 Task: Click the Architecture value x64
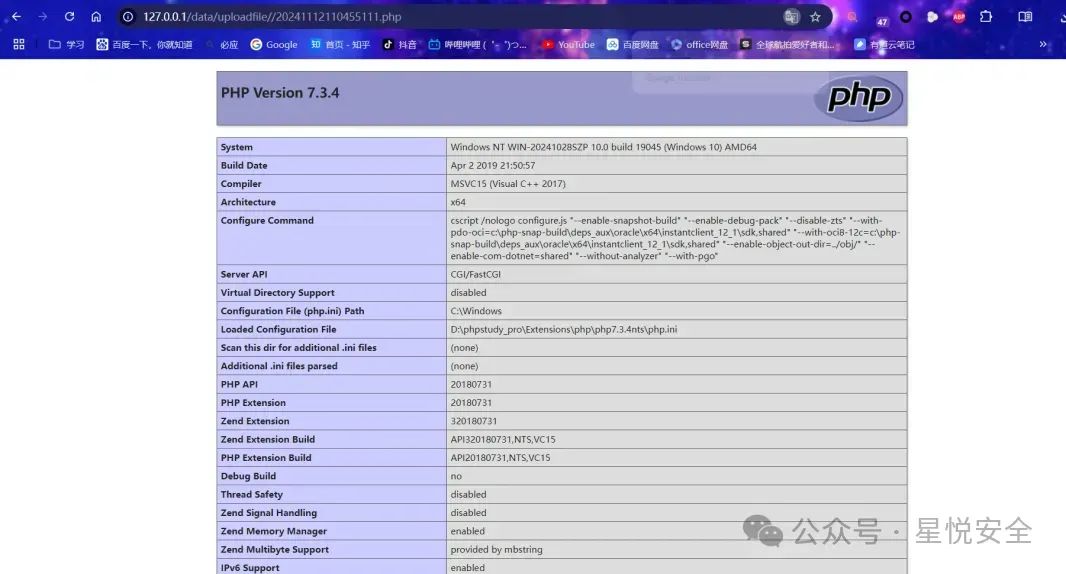point(458,202)
